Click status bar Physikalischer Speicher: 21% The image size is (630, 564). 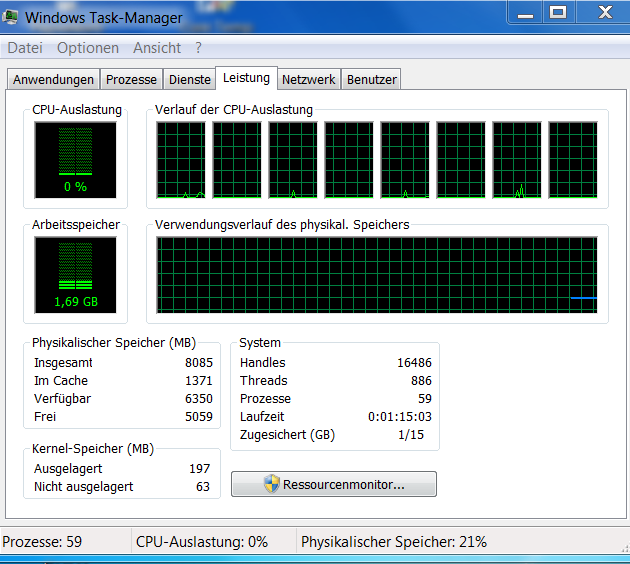[394, 542]
